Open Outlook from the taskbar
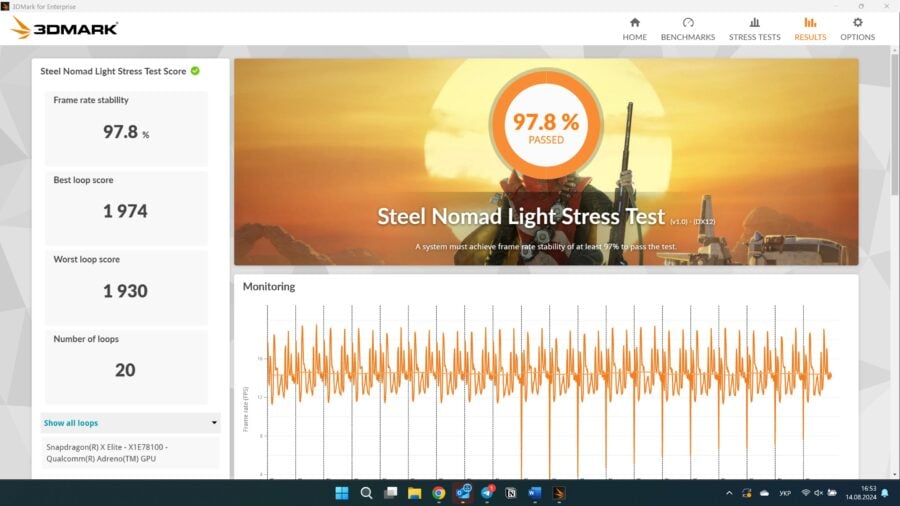This screenshot has width=900, height=506. [463, 493]
